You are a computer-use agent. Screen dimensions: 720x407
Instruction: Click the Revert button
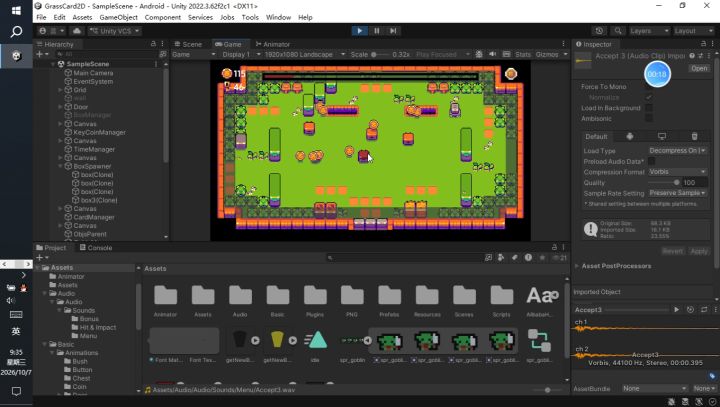coord(673,251)
